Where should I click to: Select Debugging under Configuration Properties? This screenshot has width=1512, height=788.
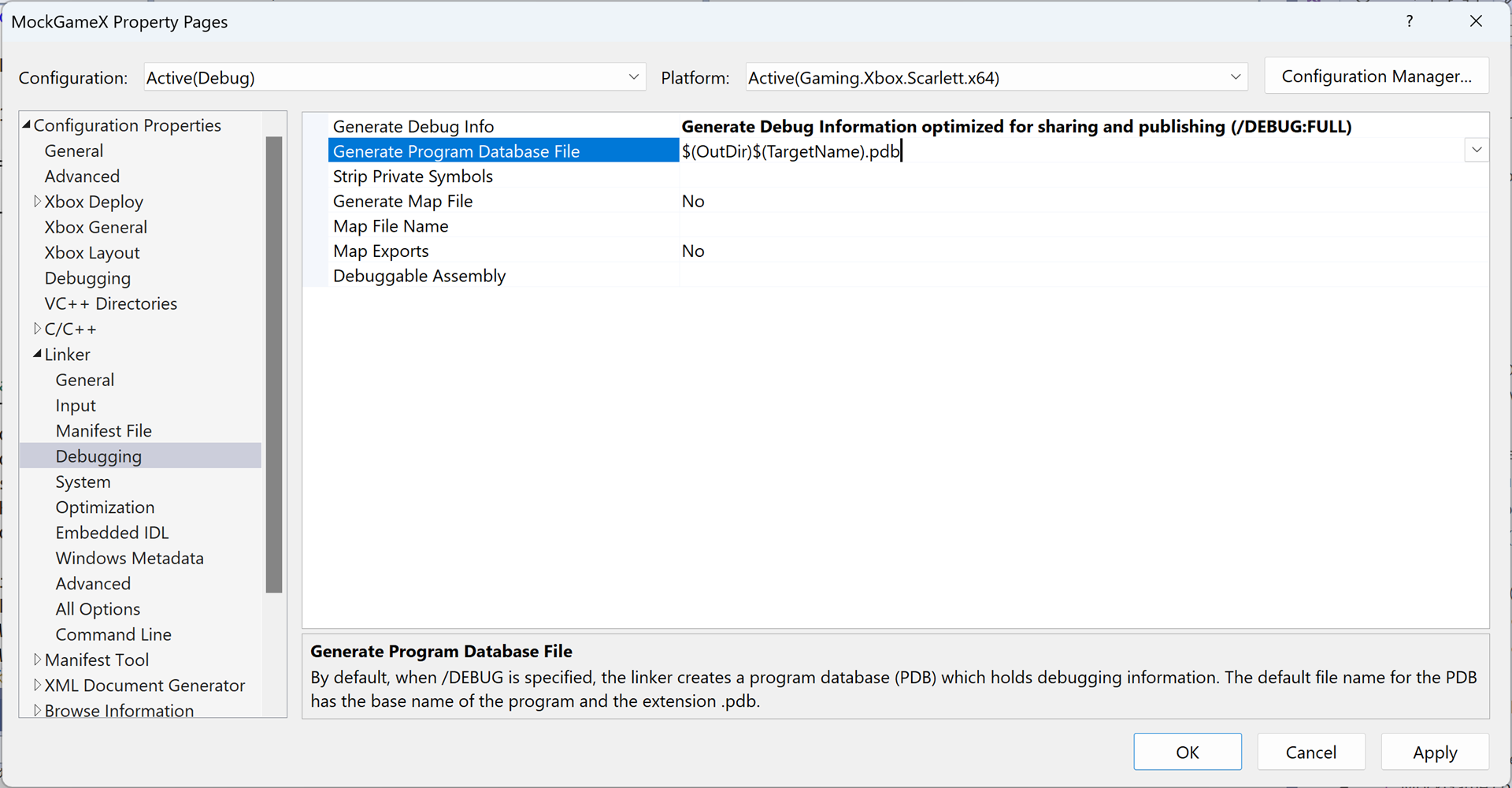pyautogui.click(x=87, y=278)
